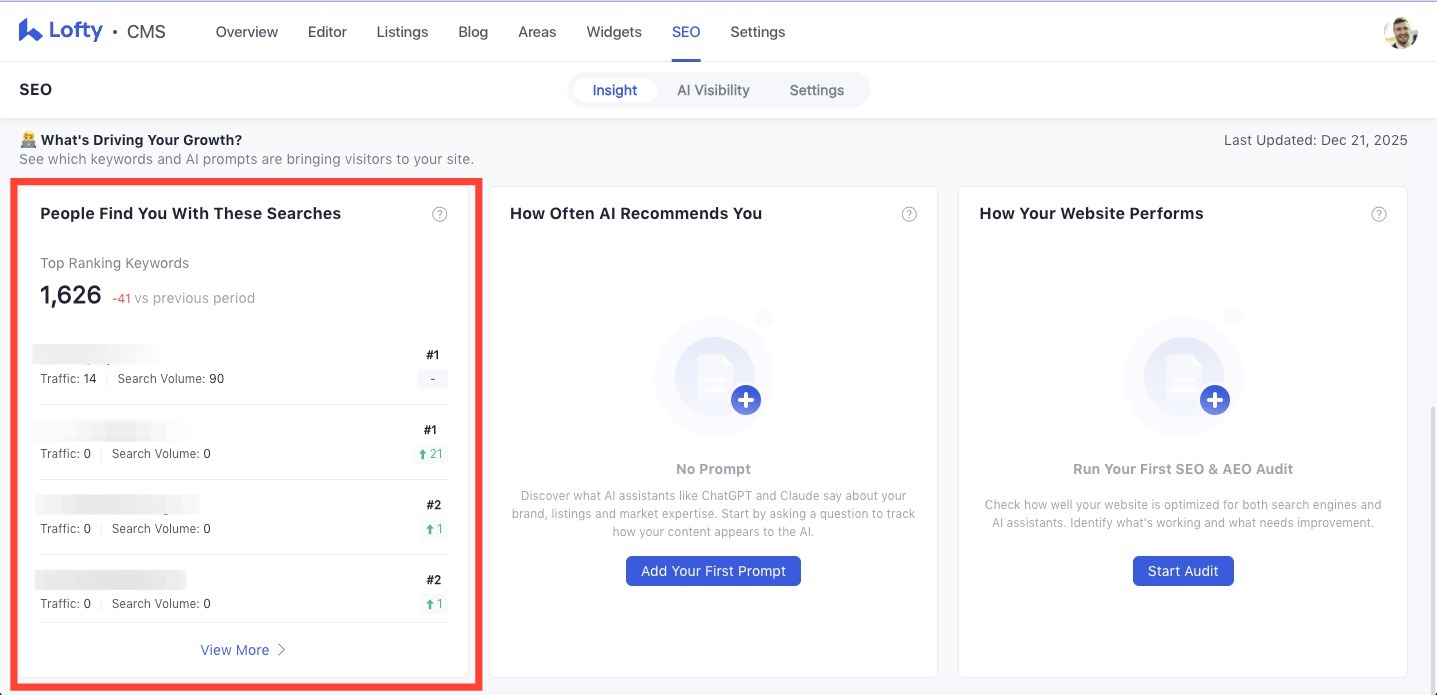Open the Areas section
Screen dimensions: 1437x695
537,31
